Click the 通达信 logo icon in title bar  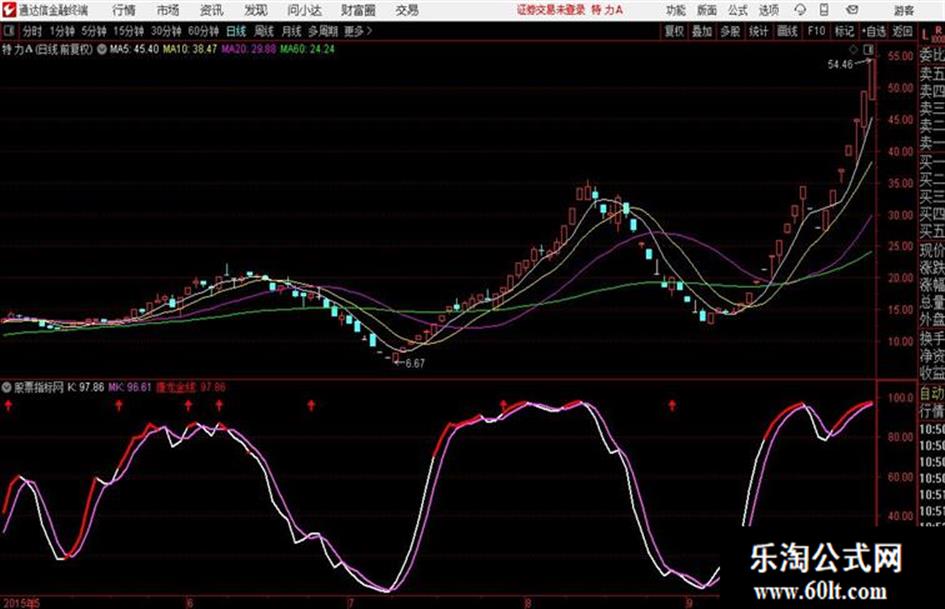[9, 10]
